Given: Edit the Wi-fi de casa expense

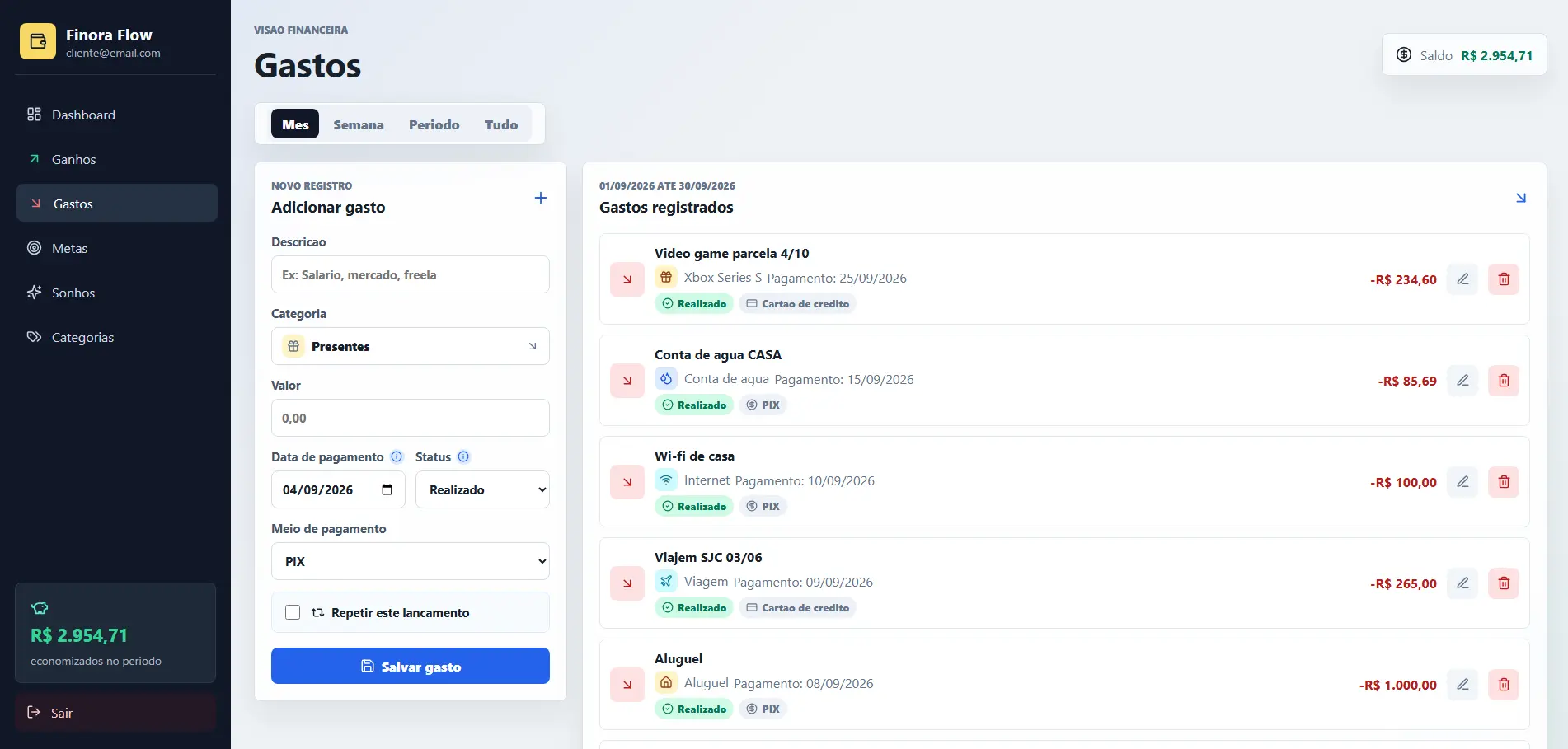Looking at the screenshot, I should (x=1462, y=482).
